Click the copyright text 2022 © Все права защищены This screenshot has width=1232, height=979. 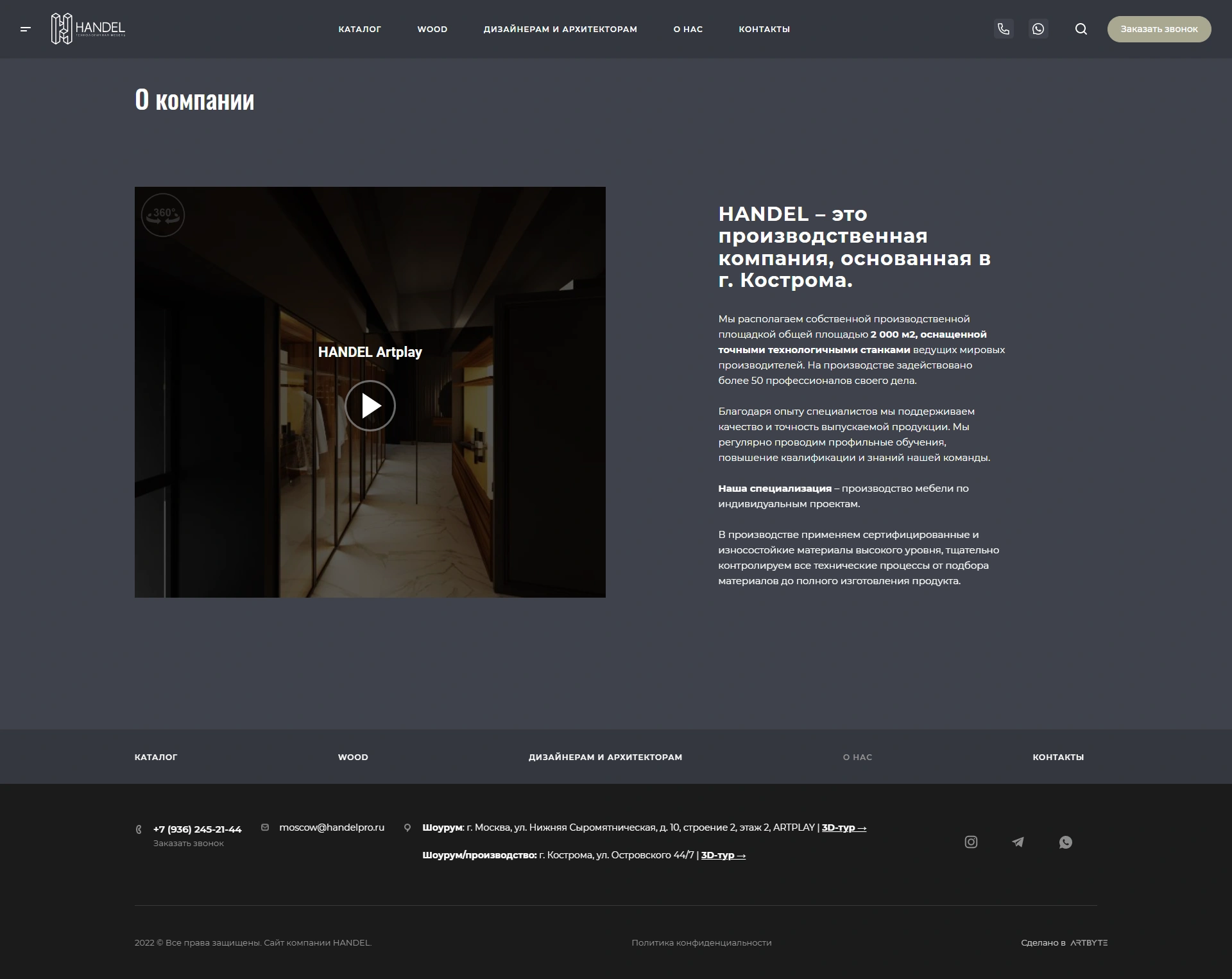253,942
